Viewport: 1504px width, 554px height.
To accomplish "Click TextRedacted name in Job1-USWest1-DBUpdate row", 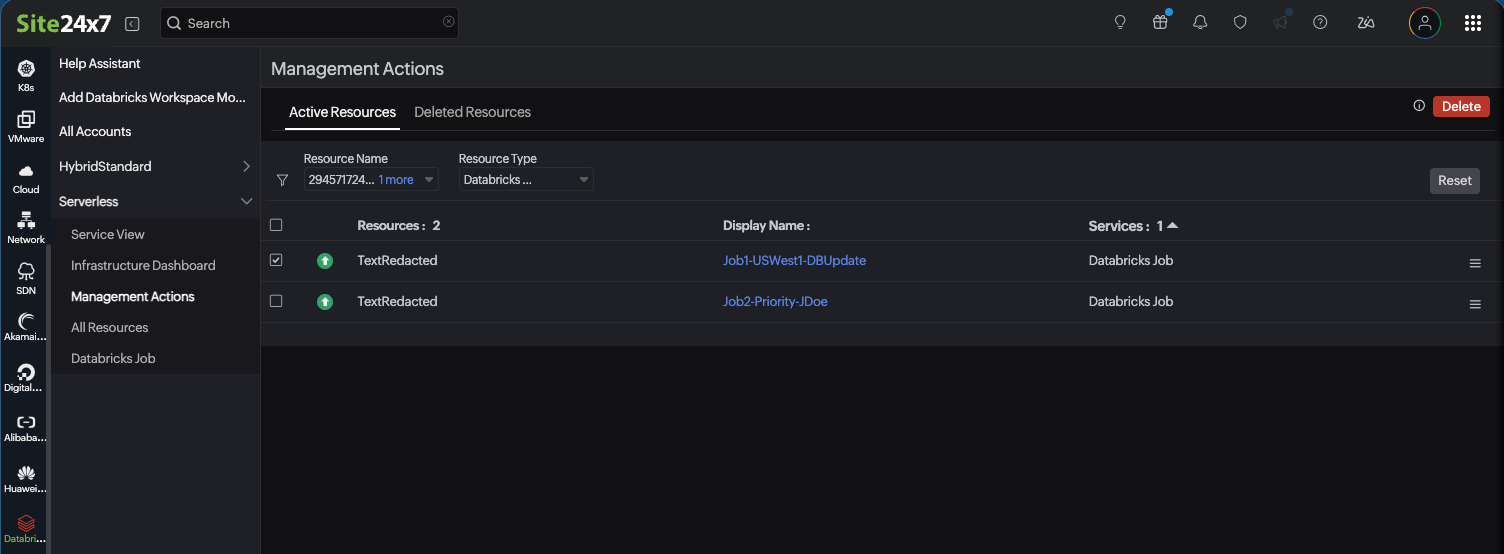I will (397, 260).
